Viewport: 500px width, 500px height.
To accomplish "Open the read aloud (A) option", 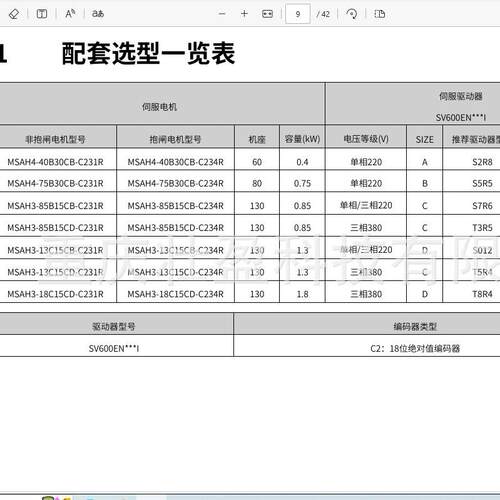I will click(70, 14).
